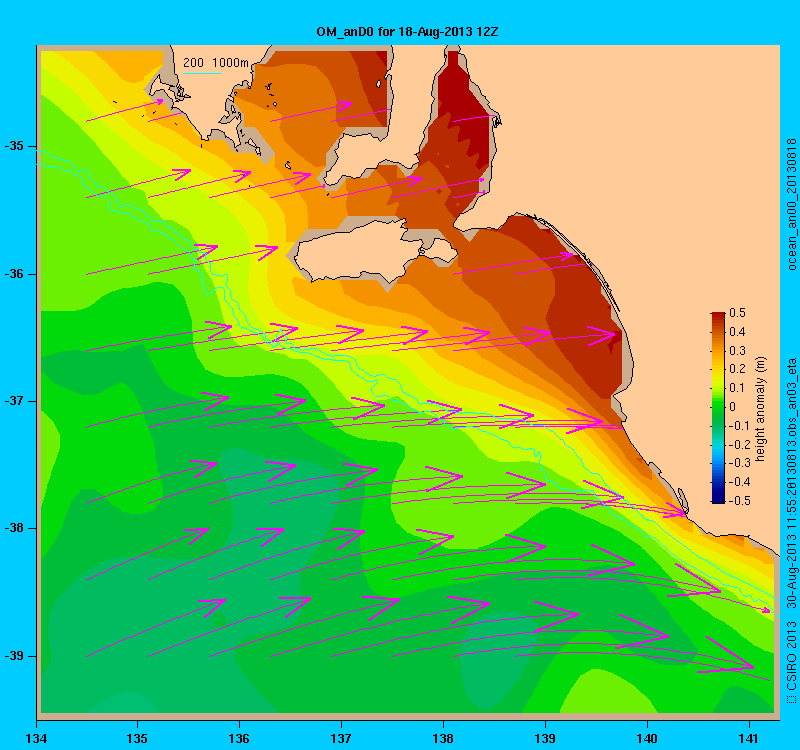Click the -39 latitude axis label
The image size is (800, 750).
(x=14, y=656)
